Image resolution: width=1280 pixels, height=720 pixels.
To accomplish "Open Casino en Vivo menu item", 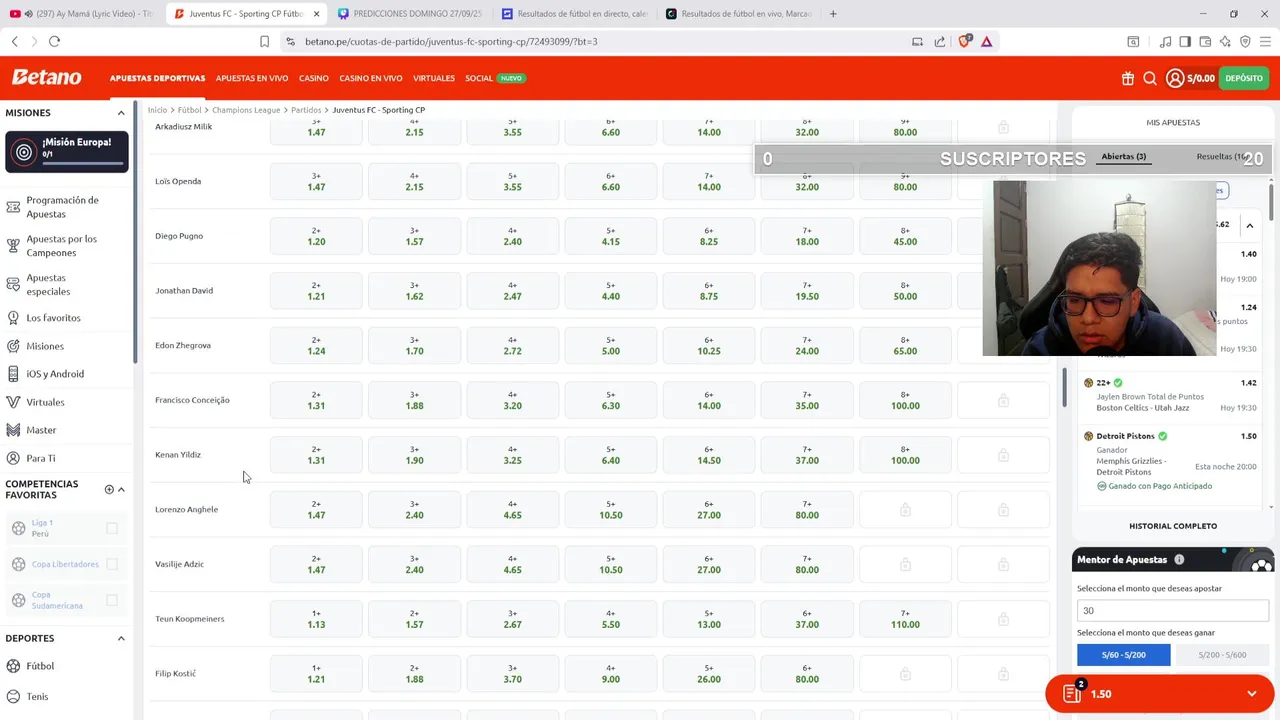I will coord(370,78).
